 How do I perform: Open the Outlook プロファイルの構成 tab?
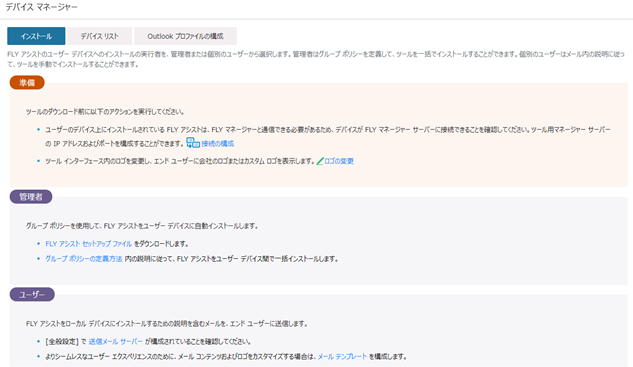tap(185, 36)
